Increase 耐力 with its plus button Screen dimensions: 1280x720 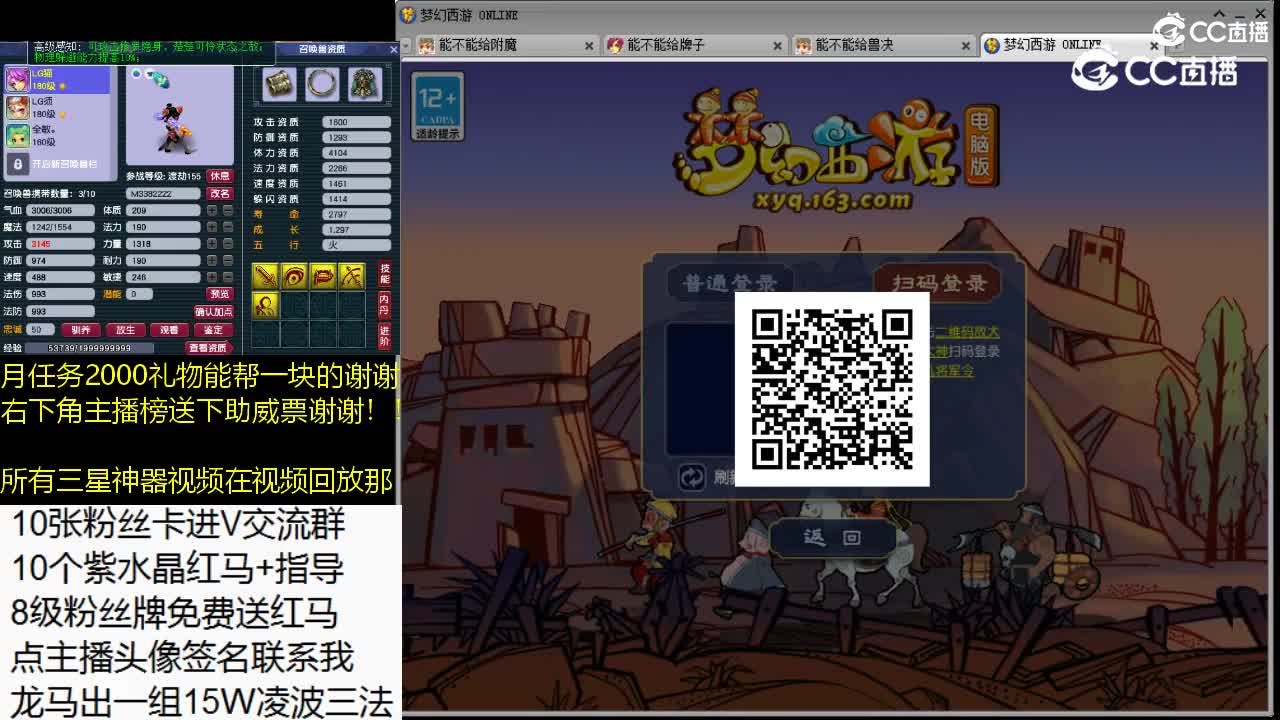pyautogui.click(x=212, y=260)
